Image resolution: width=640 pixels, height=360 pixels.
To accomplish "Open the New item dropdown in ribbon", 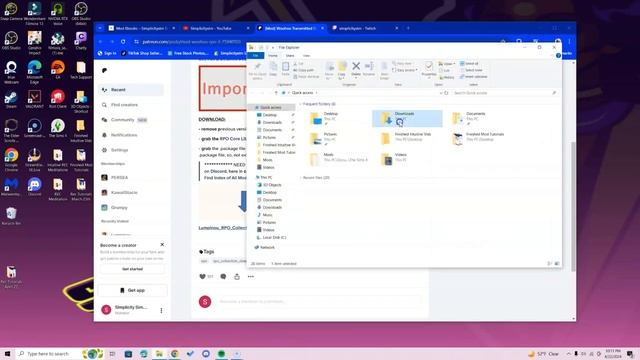I will point(402,64).
